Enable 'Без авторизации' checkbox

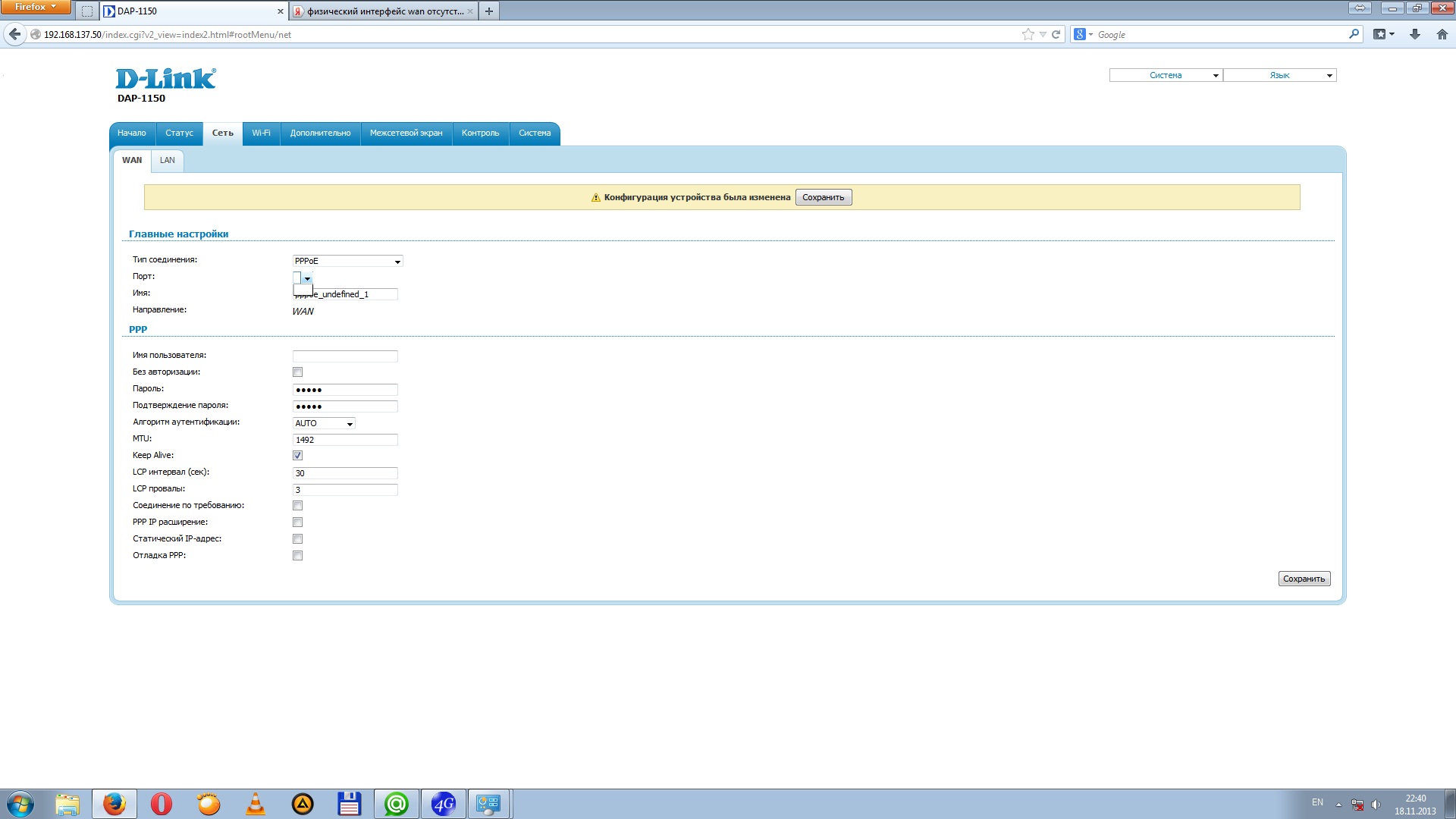(x=297, y=372)
